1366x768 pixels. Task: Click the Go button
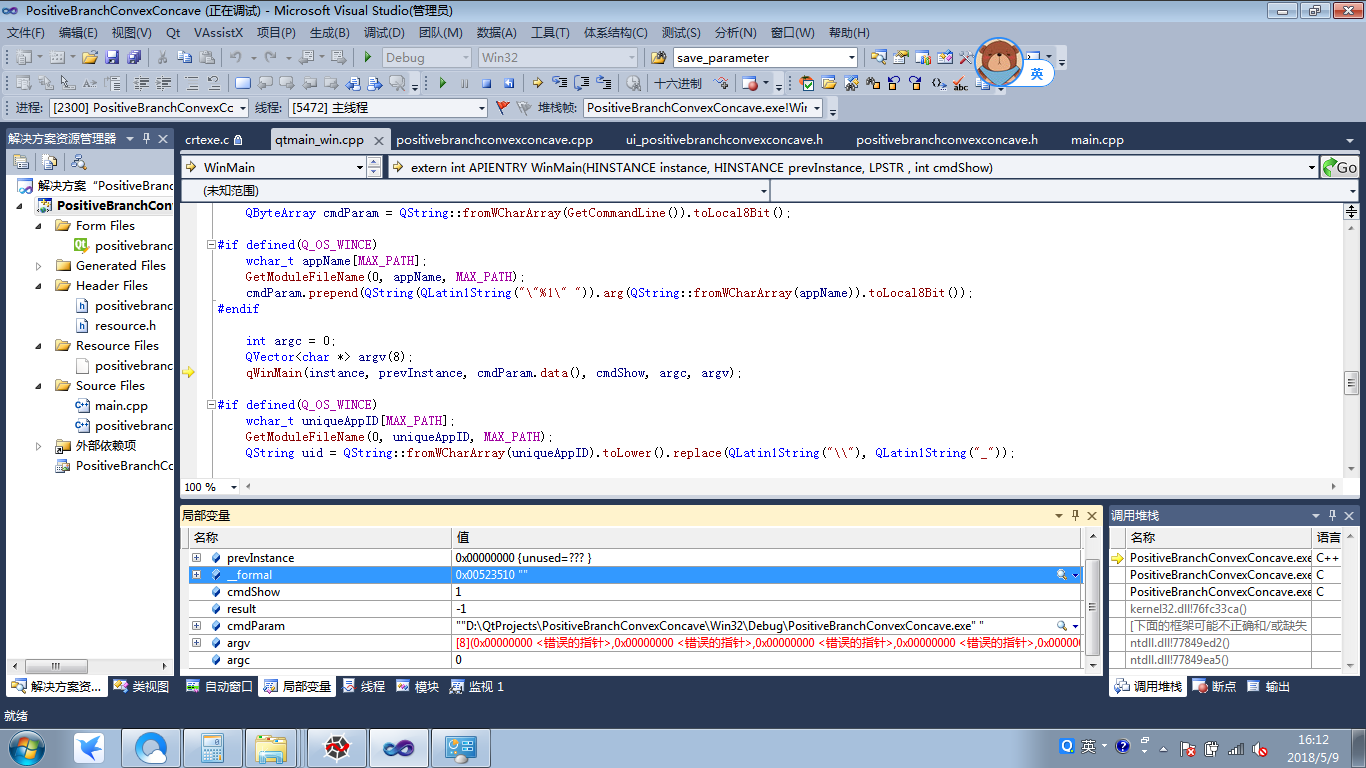click(1340, 167)
